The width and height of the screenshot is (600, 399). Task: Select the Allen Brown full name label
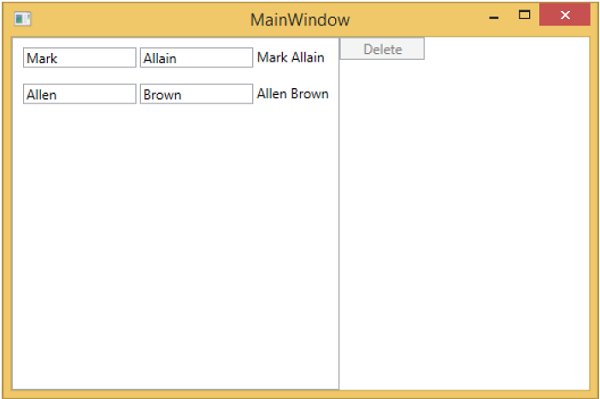pyautogui.click(x=293, y=94)
